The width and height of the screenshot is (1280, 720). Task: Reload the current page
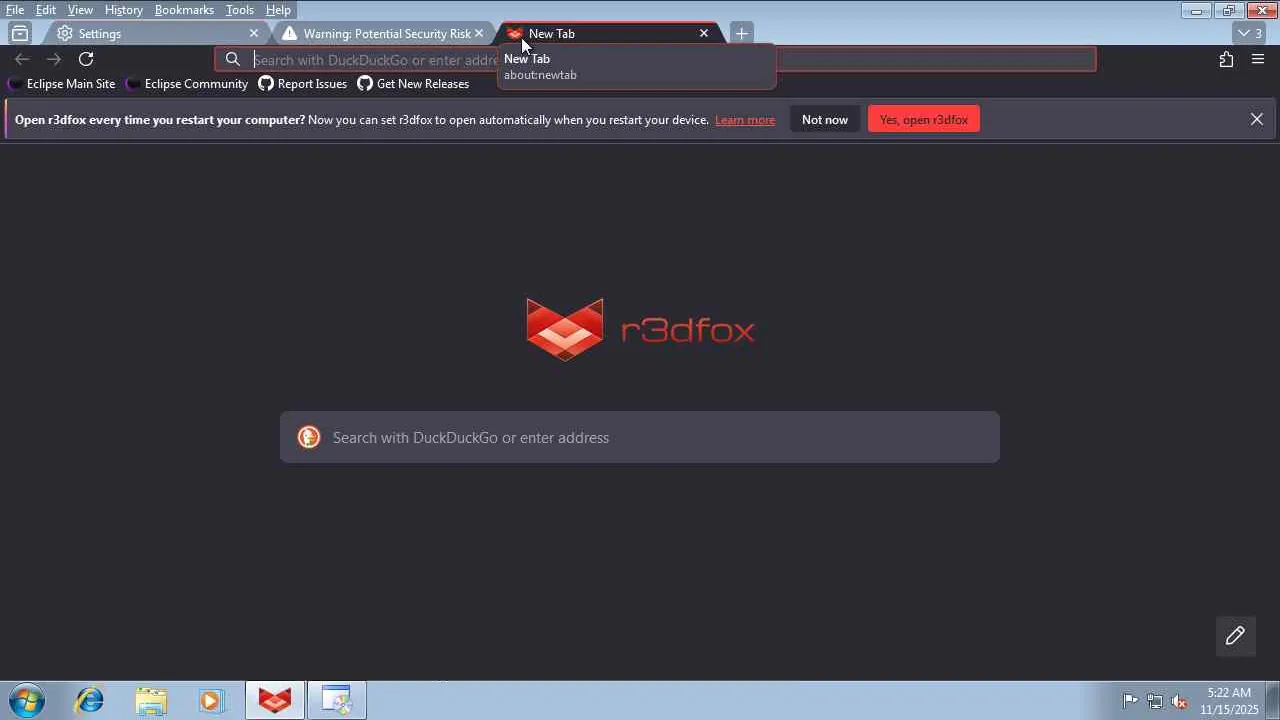86,59
